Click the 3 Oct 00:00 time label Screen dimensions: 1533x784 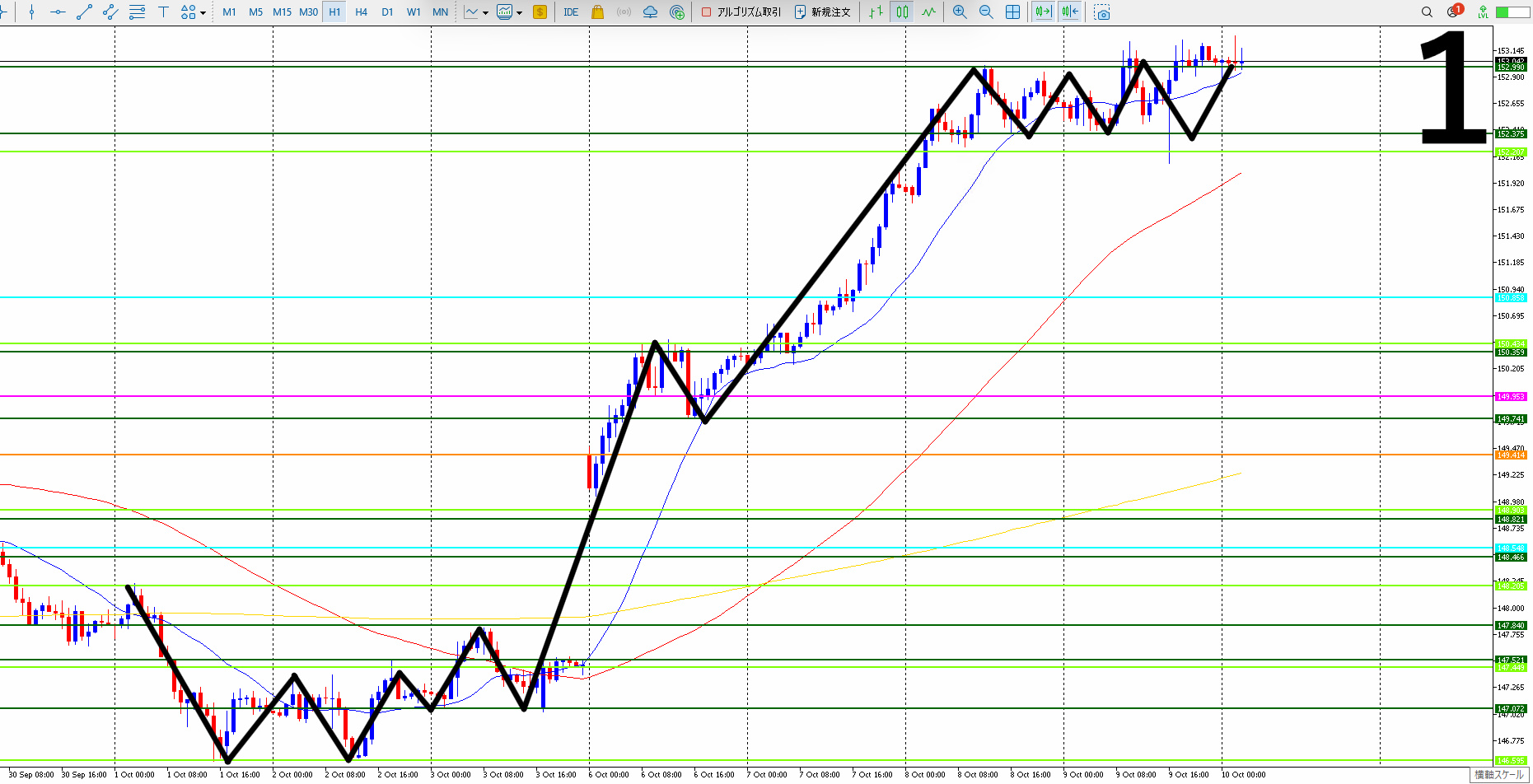tap(451, 774)
